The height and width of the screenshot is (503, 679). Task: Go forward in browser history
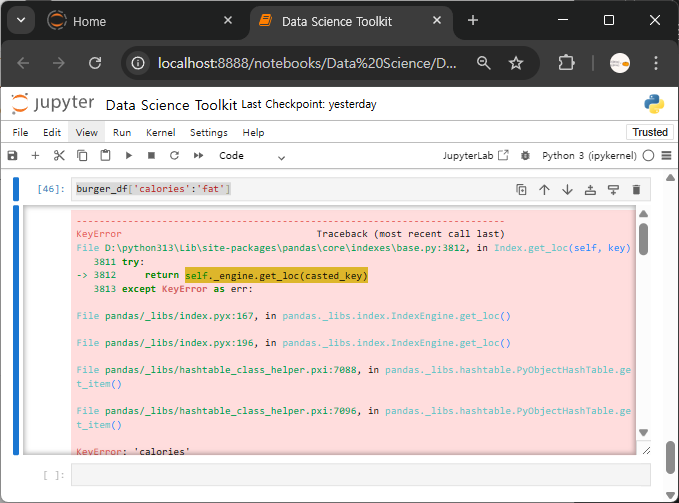[x=58, y=63]
